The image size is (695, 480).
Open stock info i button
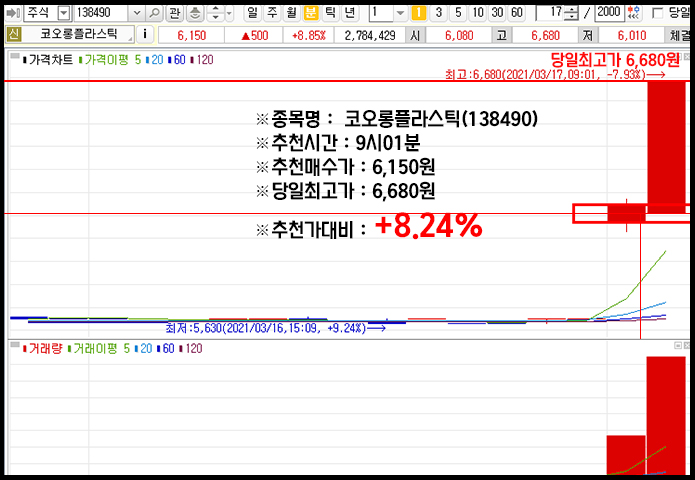point(144,34)
